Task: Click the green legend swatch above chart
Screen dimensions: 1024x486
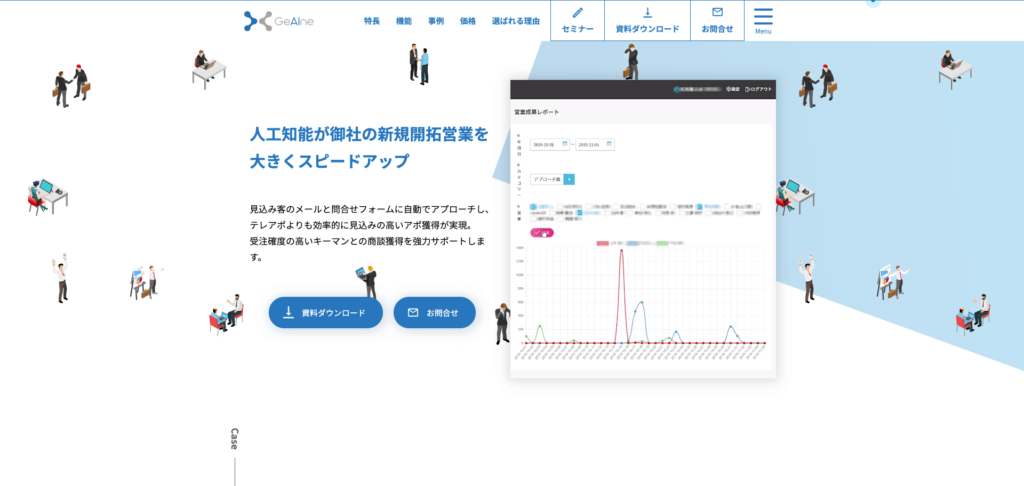Action: click(662, 243)
